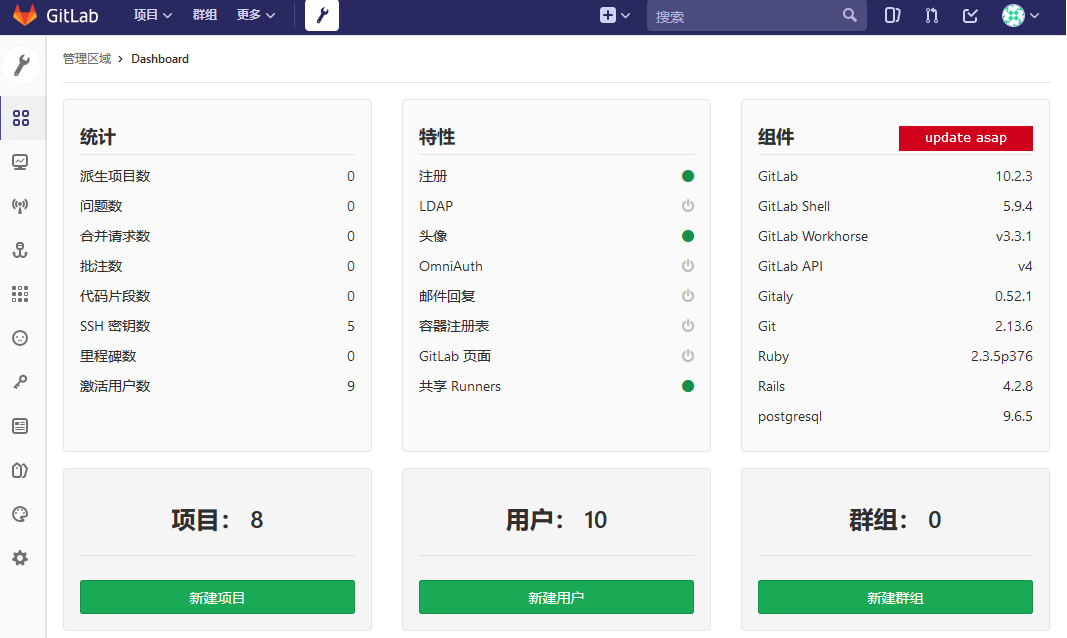Click the 新建用户 button

point(556,597)
